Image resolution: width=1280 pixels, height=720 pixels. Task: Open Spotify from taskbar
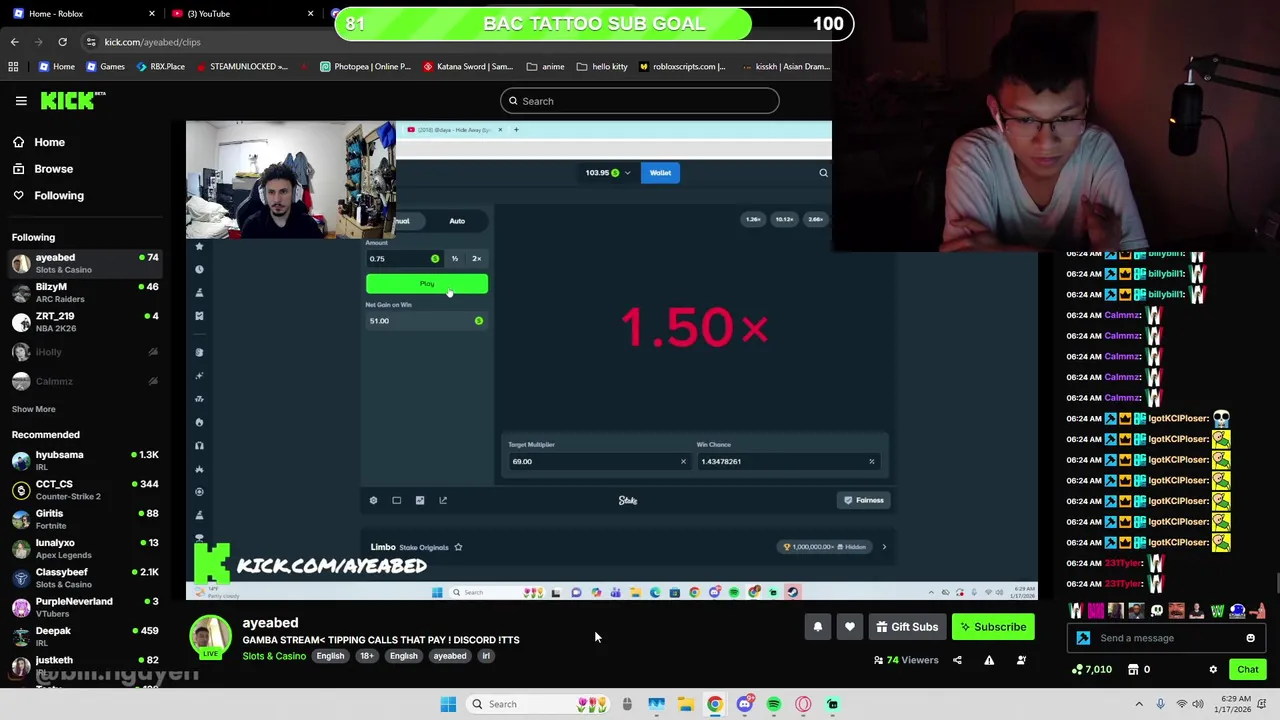[x=774, y=704]
